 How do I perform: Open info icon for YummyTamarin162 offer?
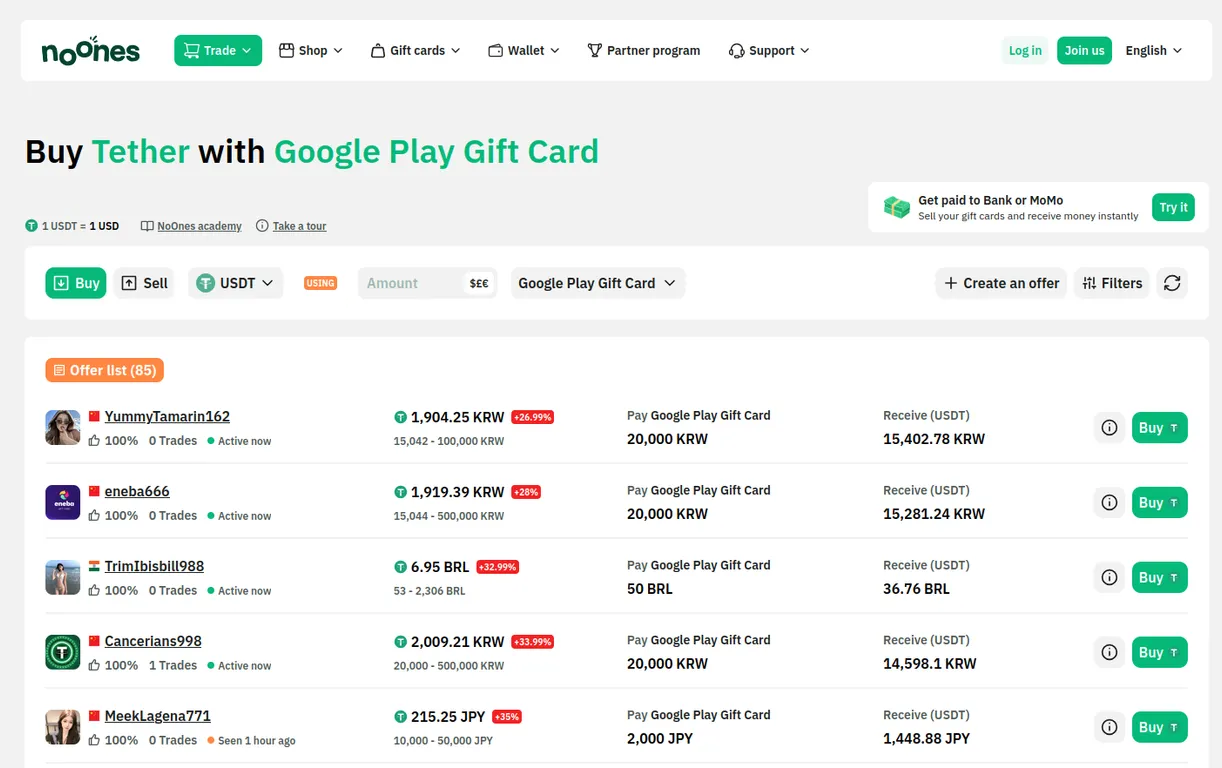tap(1109, 428)
